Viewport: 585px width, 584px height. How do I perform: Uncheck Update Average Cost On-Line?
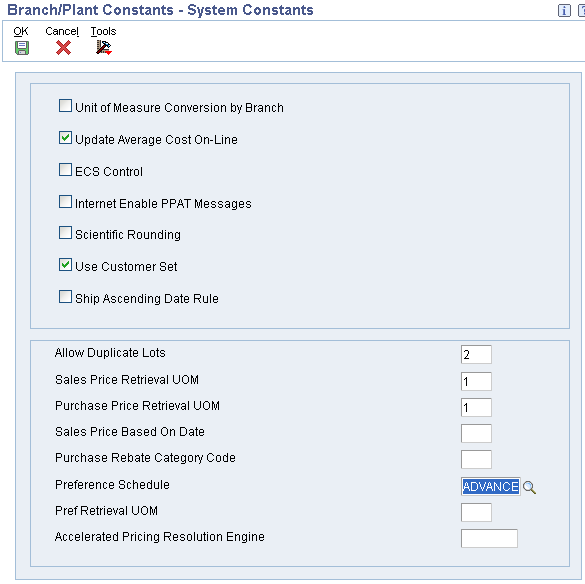click(x=65, y=138)
